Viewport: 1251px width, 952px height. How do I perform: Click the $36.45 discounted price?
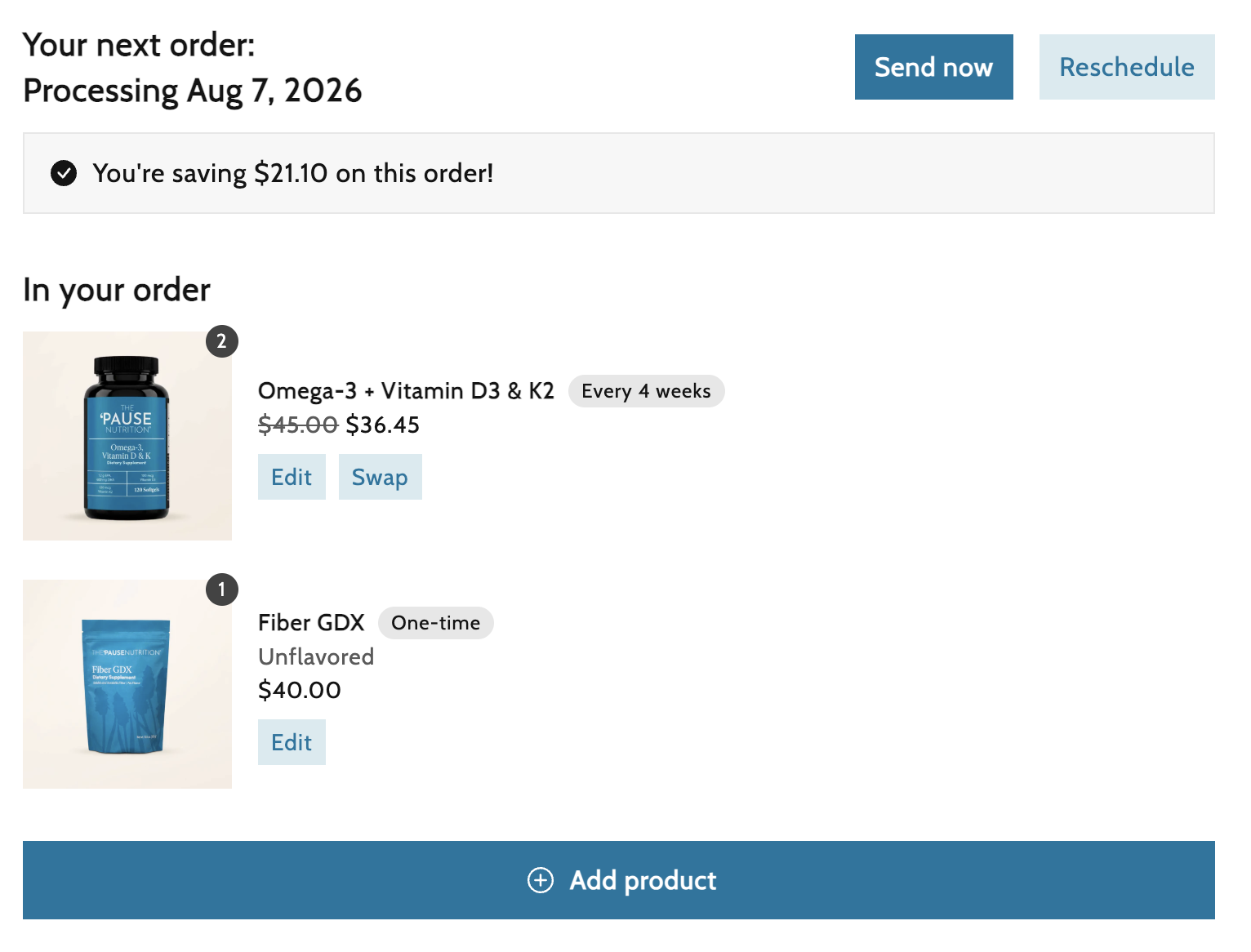(383, 425)
